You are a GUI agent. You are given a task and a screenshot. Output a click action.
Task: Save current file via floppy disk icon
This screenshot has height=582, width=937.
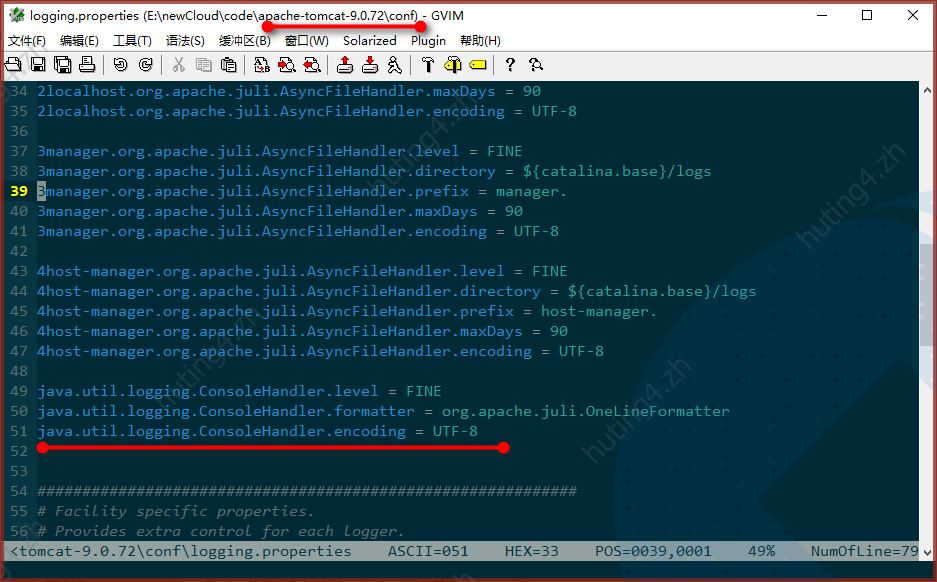[38, 65]
